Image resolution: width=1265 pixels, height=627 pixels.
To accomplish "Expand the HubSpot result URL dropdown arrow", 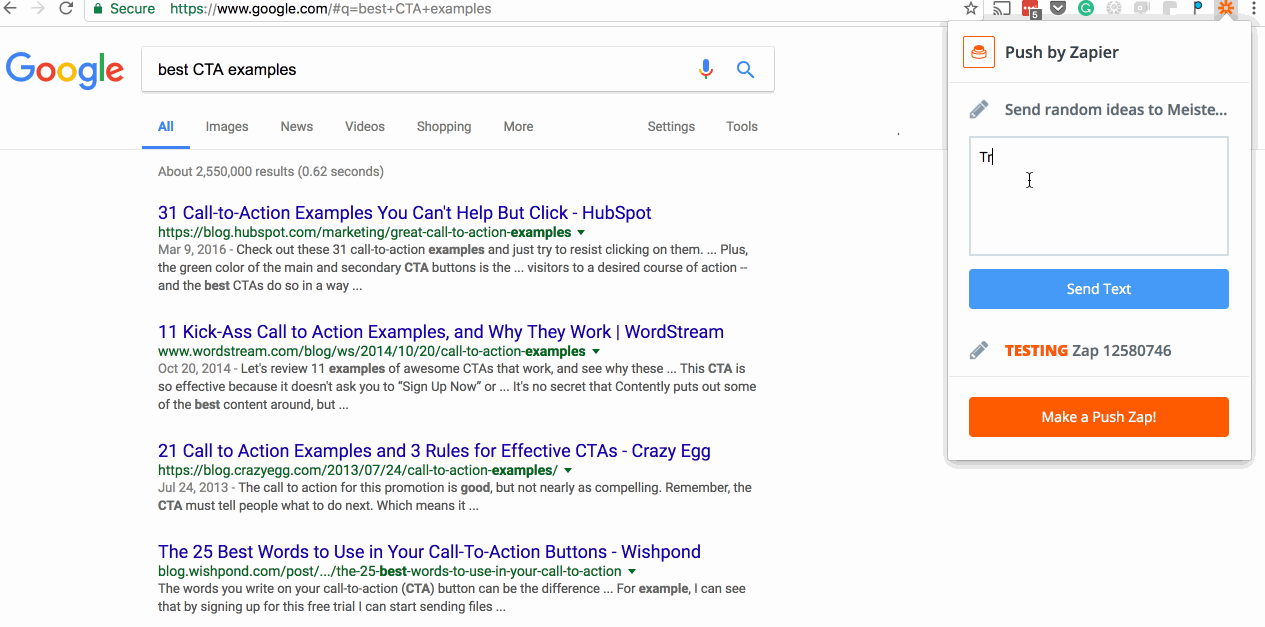I will pos(581,232).
